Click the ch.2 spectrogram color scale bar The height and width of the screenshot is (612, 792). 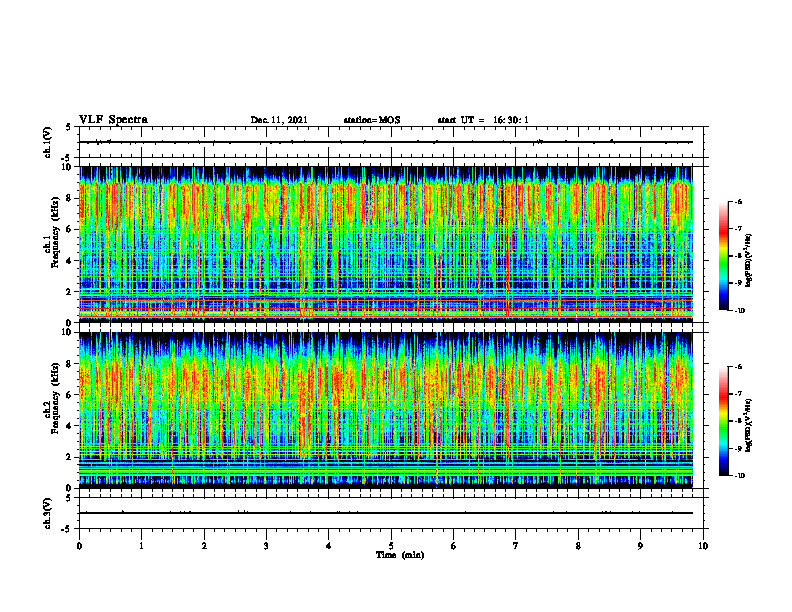(x=723, y=421)
